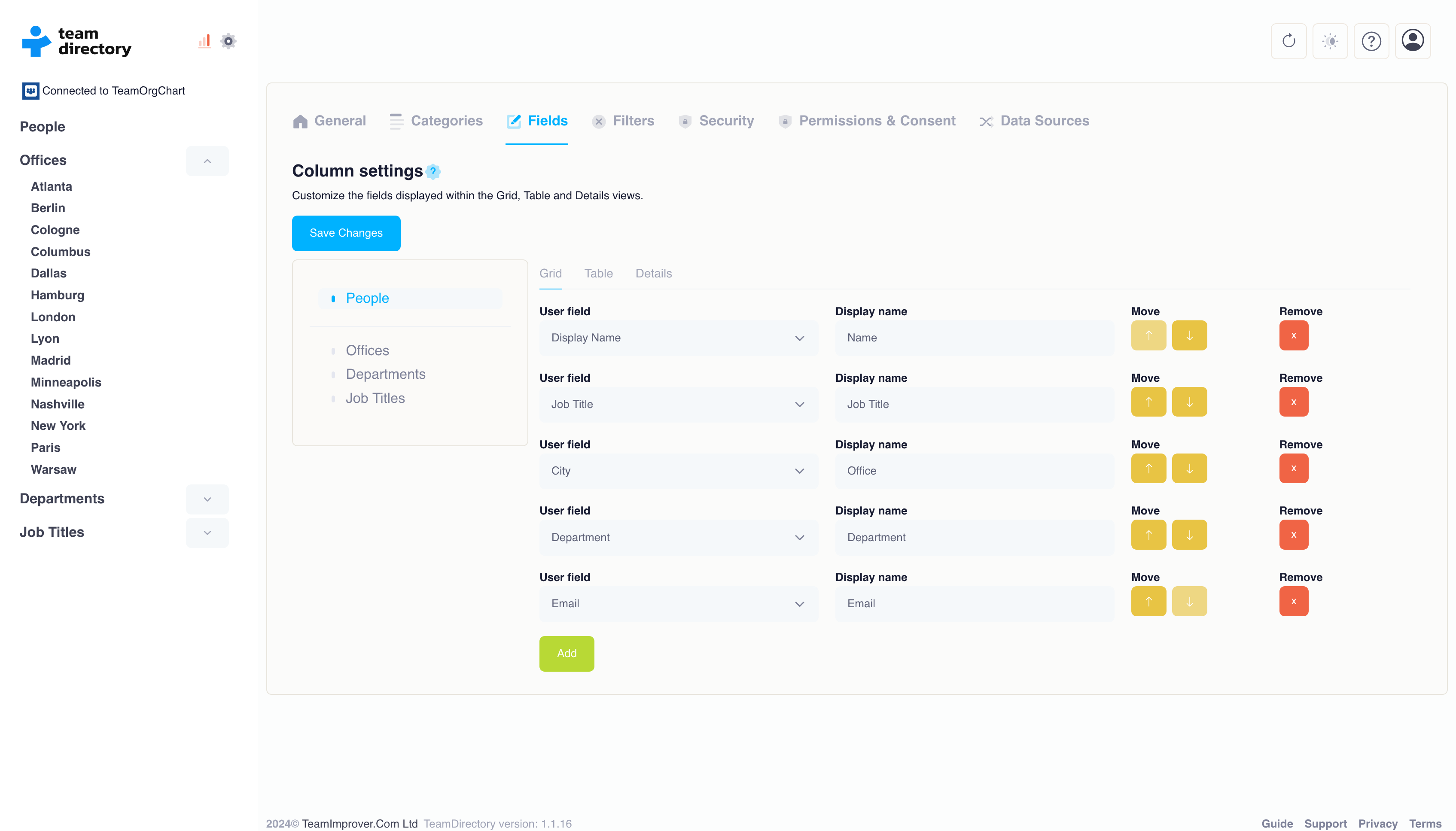Toggle light/dark theme sun icon
1456x831 pixels.
click(1330, 41)
